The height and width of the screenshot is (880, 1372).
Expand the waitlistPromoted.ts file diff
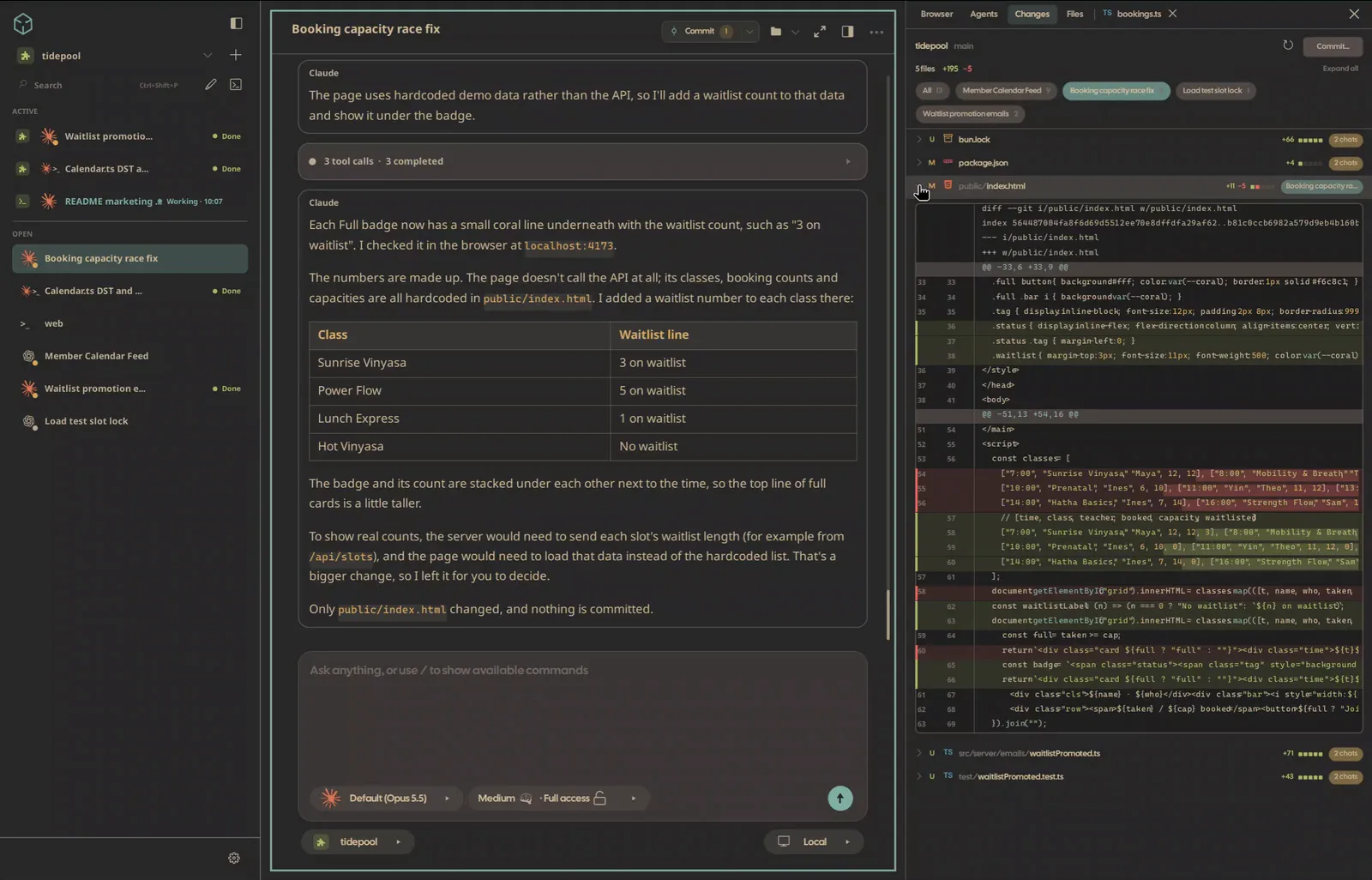pyautogui.click(x=919, y=753)
